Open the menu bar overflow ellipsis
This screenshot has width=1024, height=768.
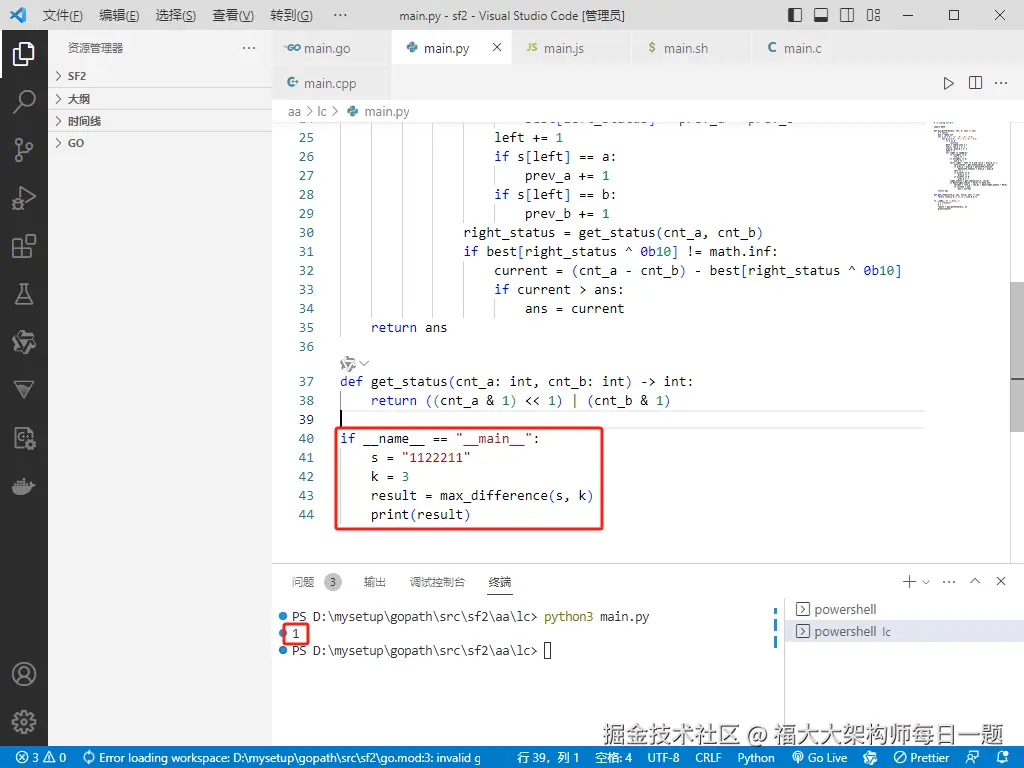point(340,15)
